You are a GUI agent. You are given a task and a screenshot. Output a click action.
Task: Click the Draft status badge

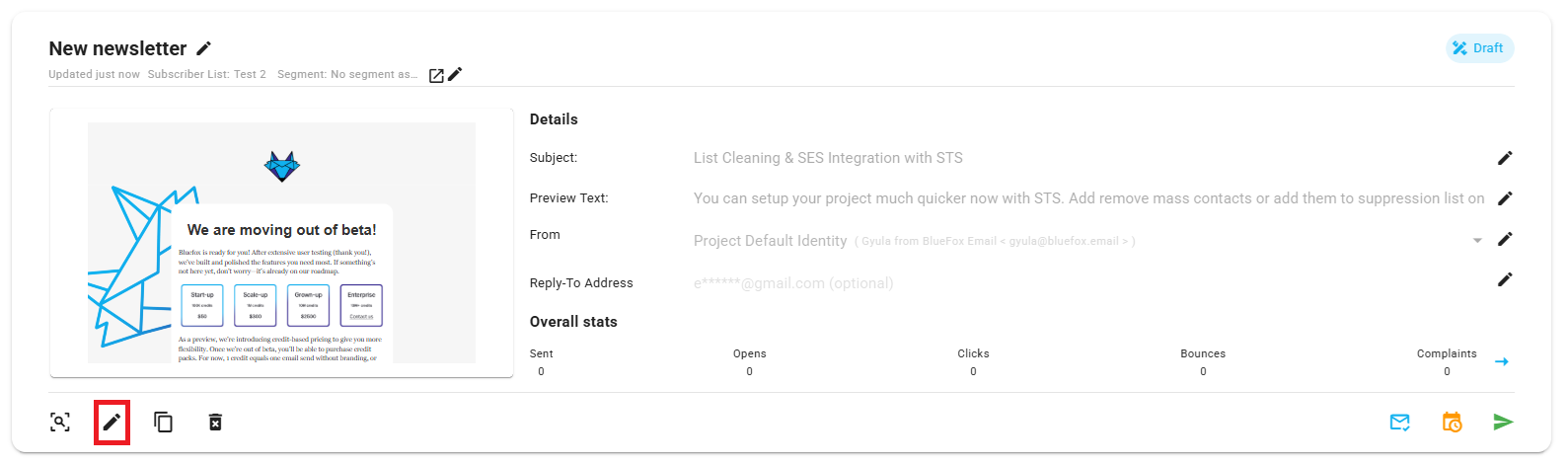pyautogui.click(x=1479, y=48)
